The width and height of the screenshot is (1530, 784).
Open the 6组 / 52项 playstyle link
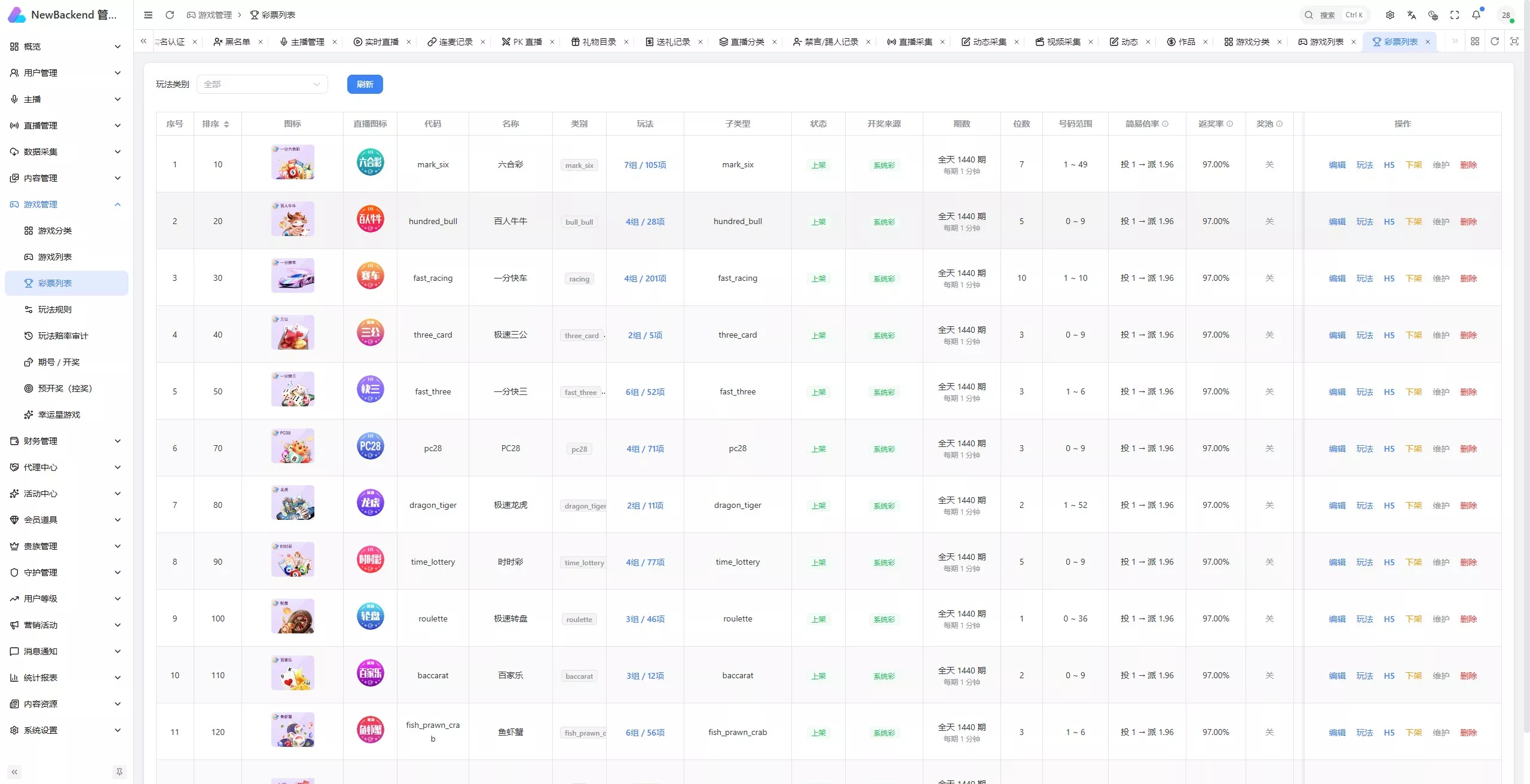(645, 392)
